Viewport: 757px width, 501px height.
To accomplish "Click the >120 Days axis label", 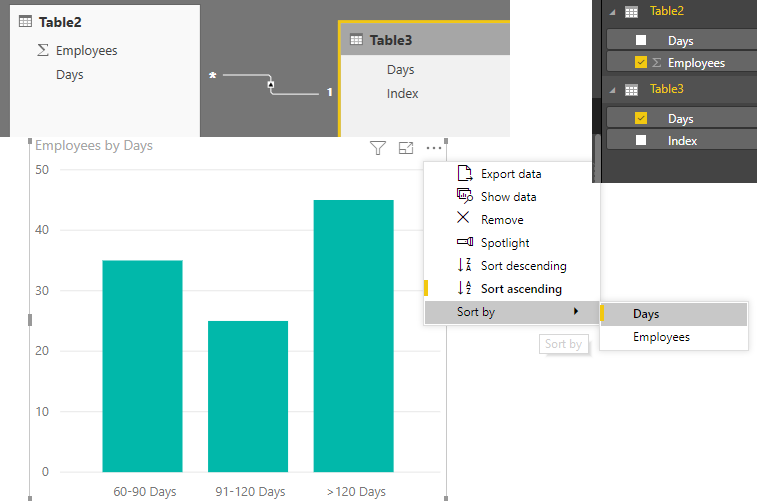I will (x=356, y=492).
